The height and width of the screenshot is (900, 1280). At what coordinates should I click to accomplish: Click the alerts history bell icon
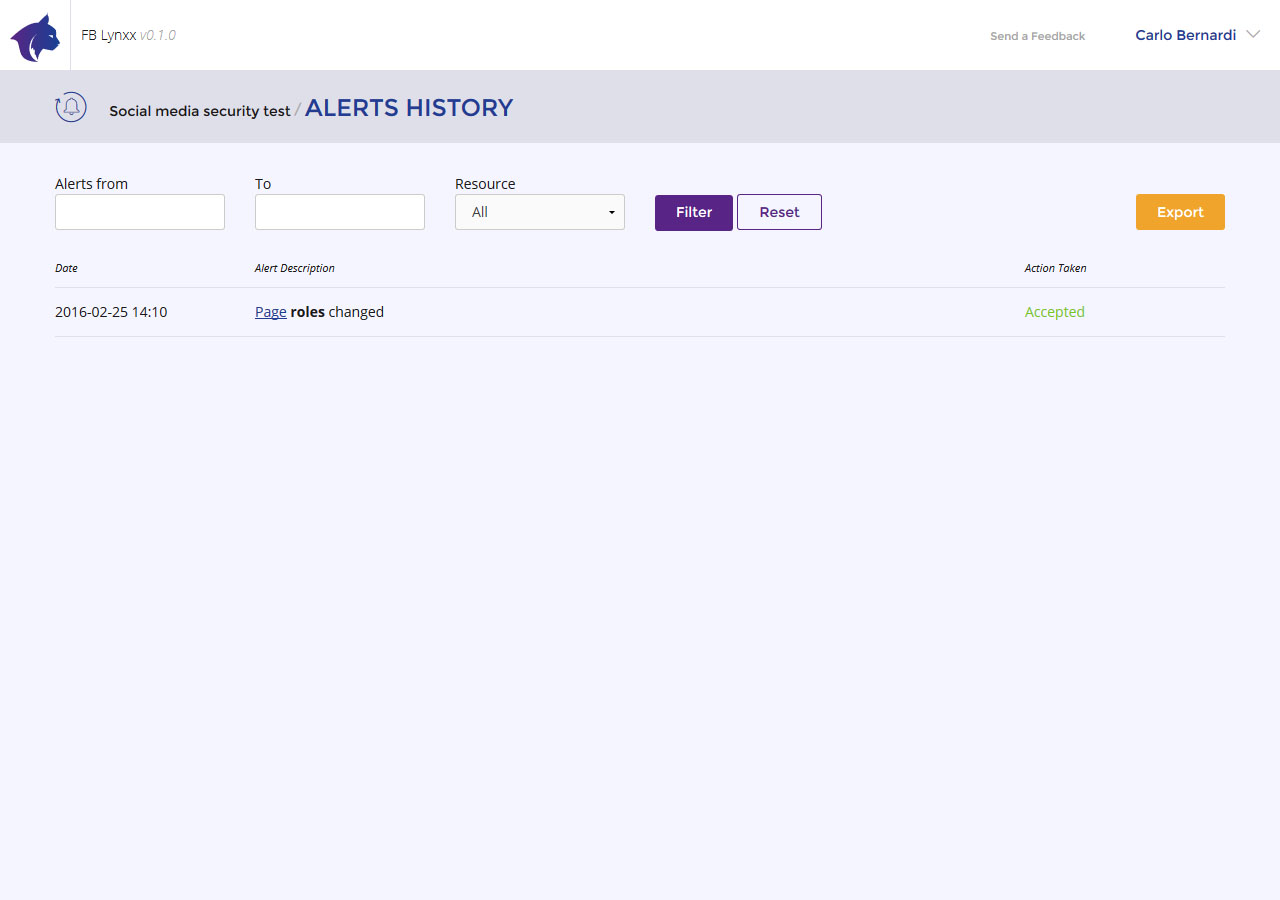(x=71, y=107)
